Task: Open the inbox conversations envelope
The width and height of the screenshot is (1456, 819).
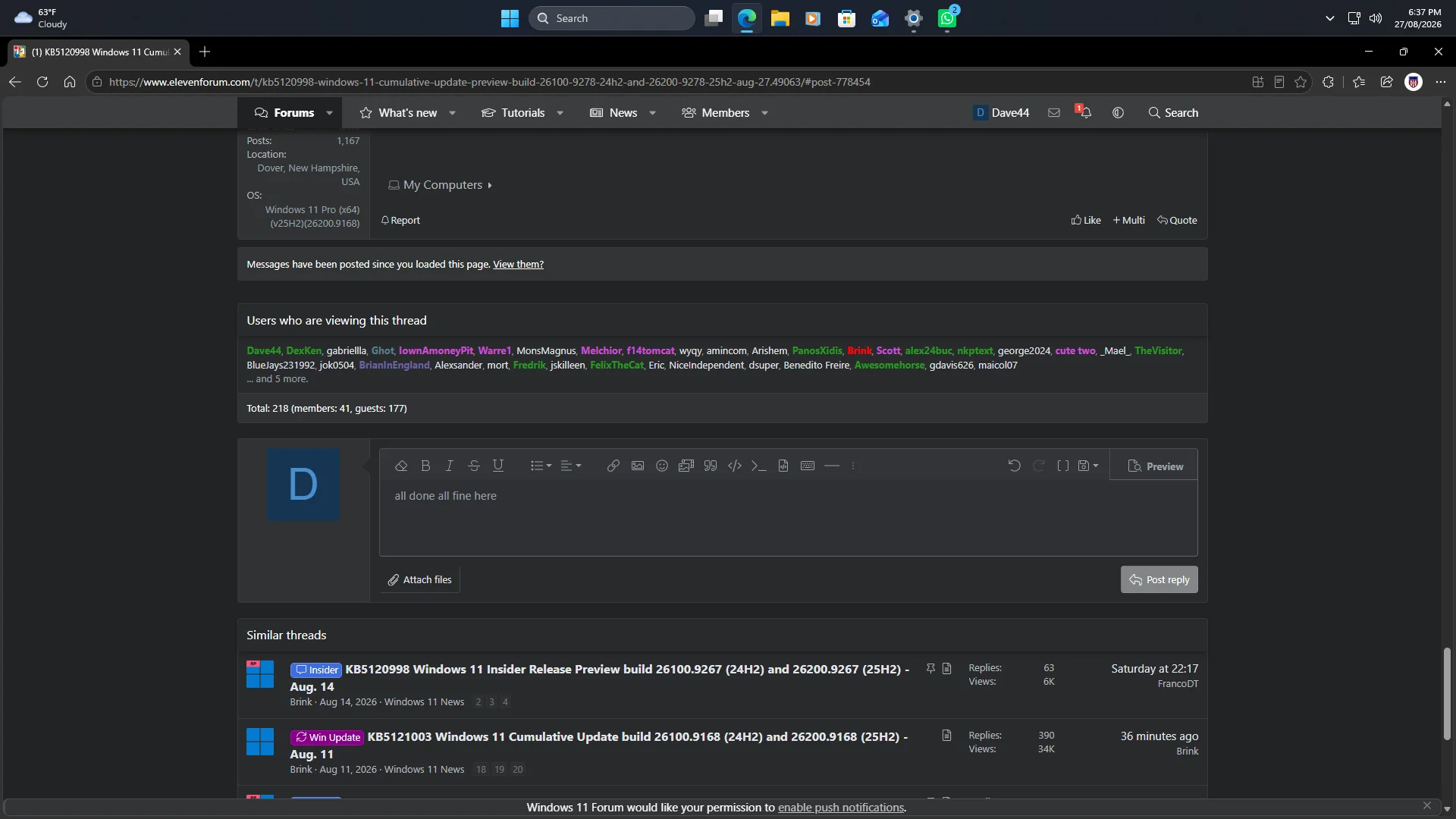Action: pos(1054,113)
